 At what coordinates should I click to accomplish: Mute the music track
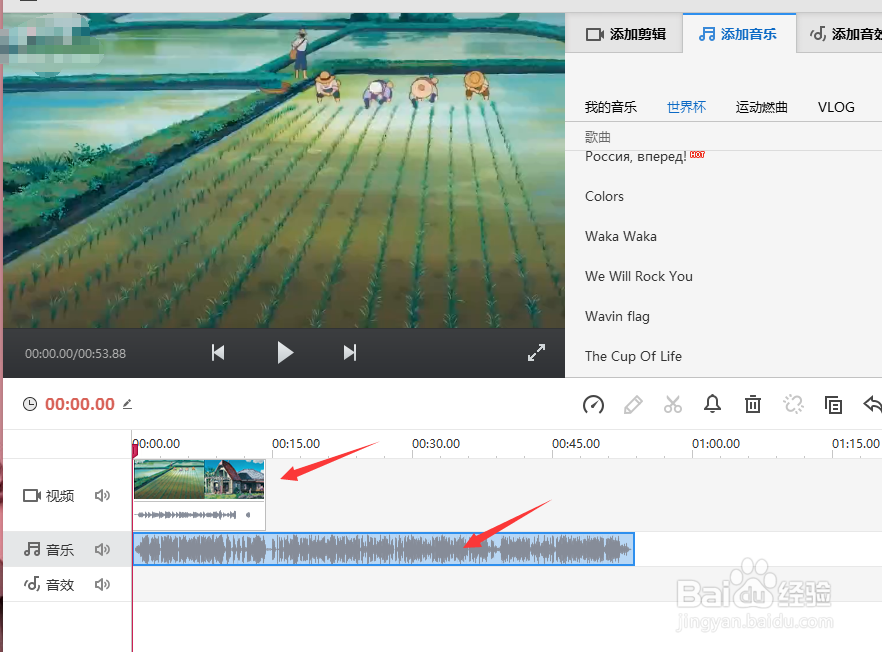coord(102,549)
